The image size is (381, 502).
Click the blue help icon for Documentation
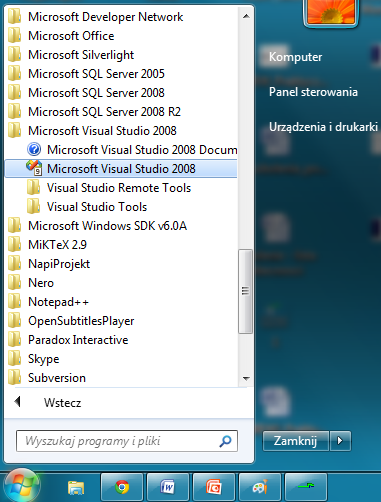coord(34,149)
